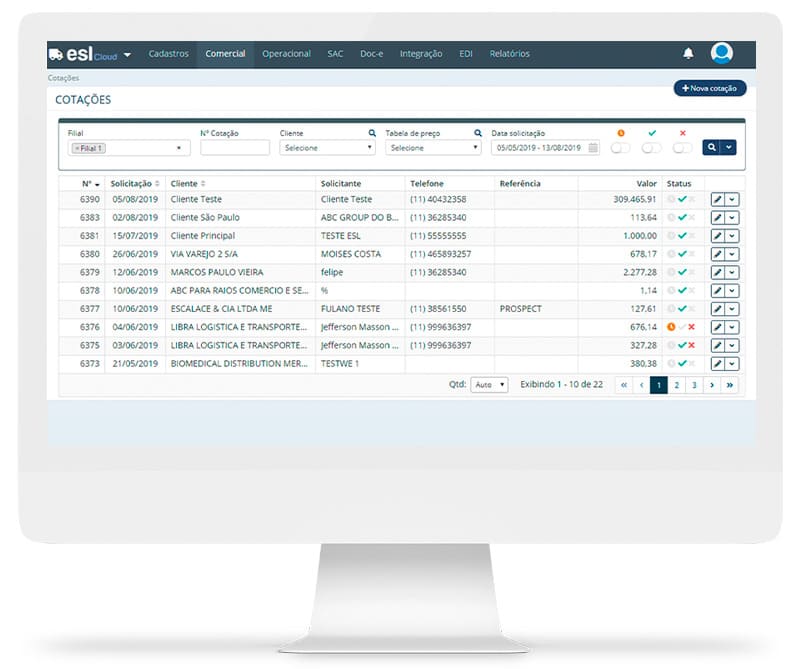The width and height of the screenshot is (800, 669).
Task: Expand the Cliente Selecione dropdown
Action: point(327,148)
